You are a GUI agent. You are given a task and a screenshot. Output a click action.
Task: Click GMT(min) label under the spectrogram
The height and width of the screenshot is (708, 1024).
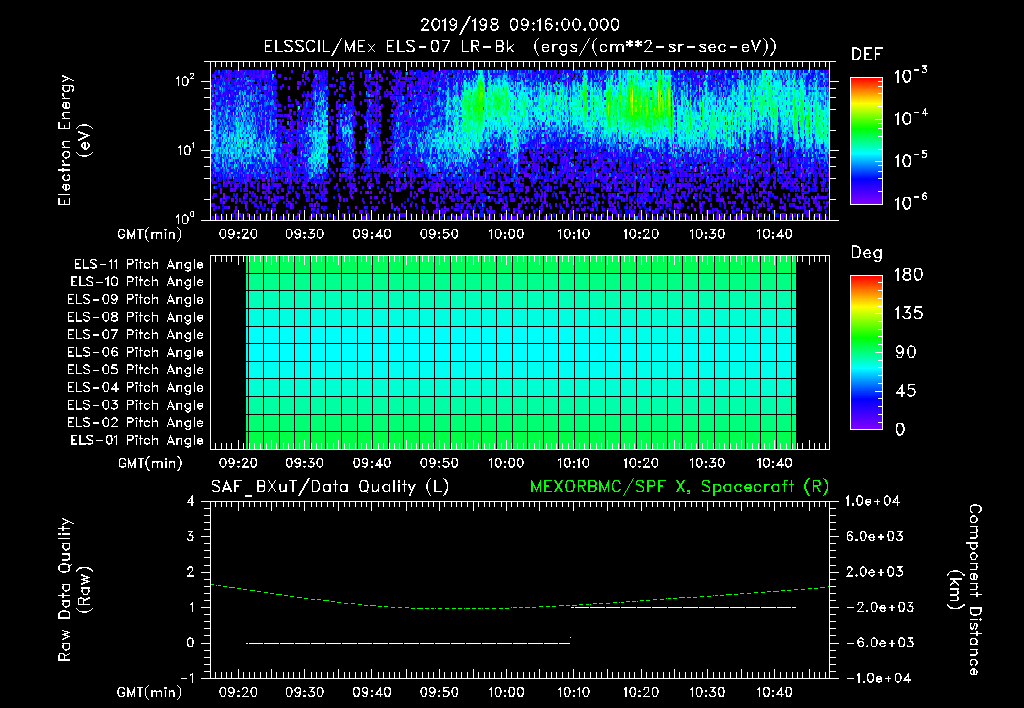[150, 234]
